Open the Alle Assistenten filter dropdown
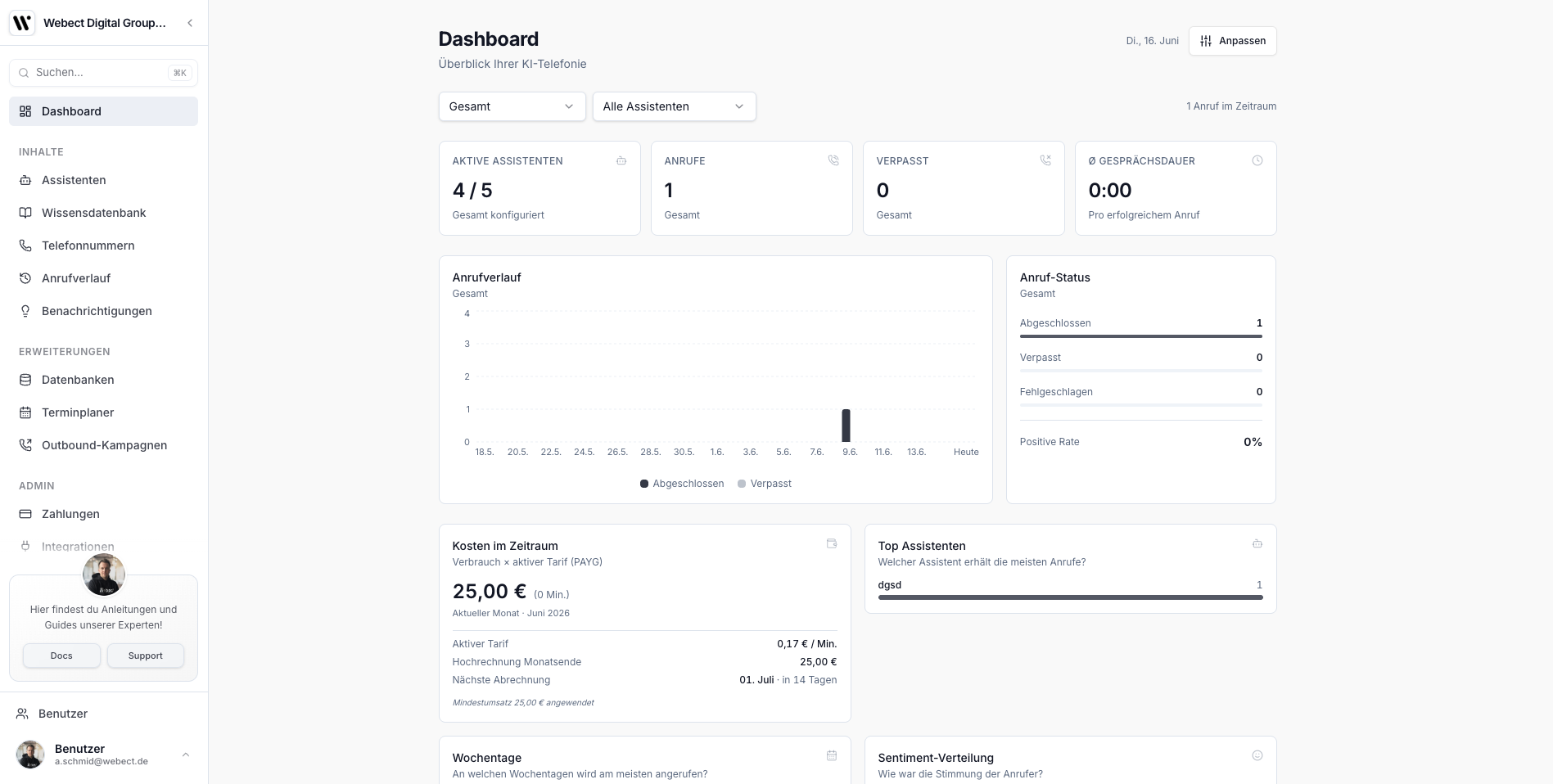1553x784 pixels. (674, 106)
